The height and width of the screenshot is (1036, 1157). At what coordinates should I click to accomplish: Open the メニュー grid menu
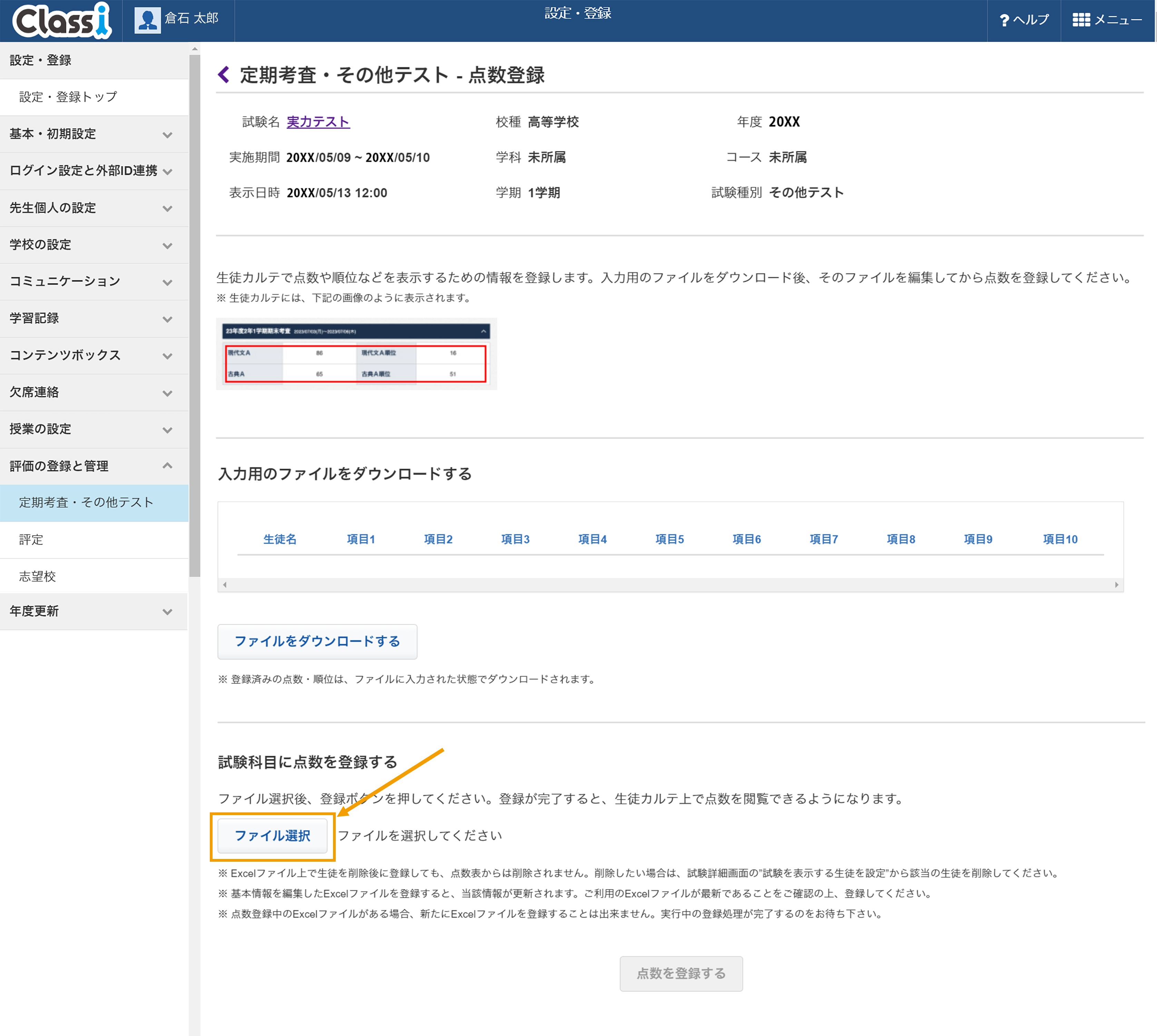[1108, 20]
